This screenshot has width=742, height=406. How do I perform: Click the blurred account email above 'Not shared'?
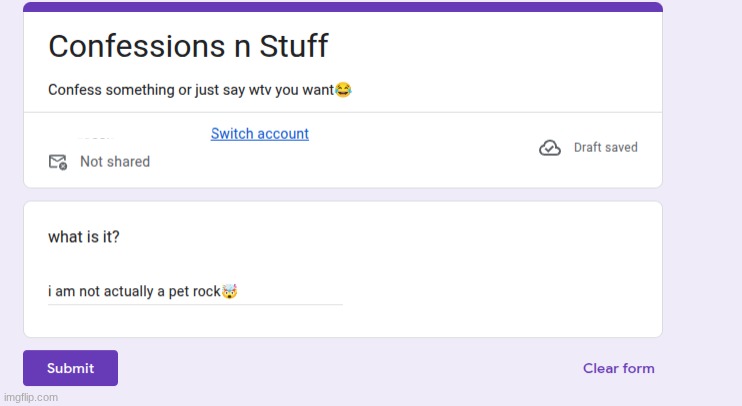pos(97,135)
